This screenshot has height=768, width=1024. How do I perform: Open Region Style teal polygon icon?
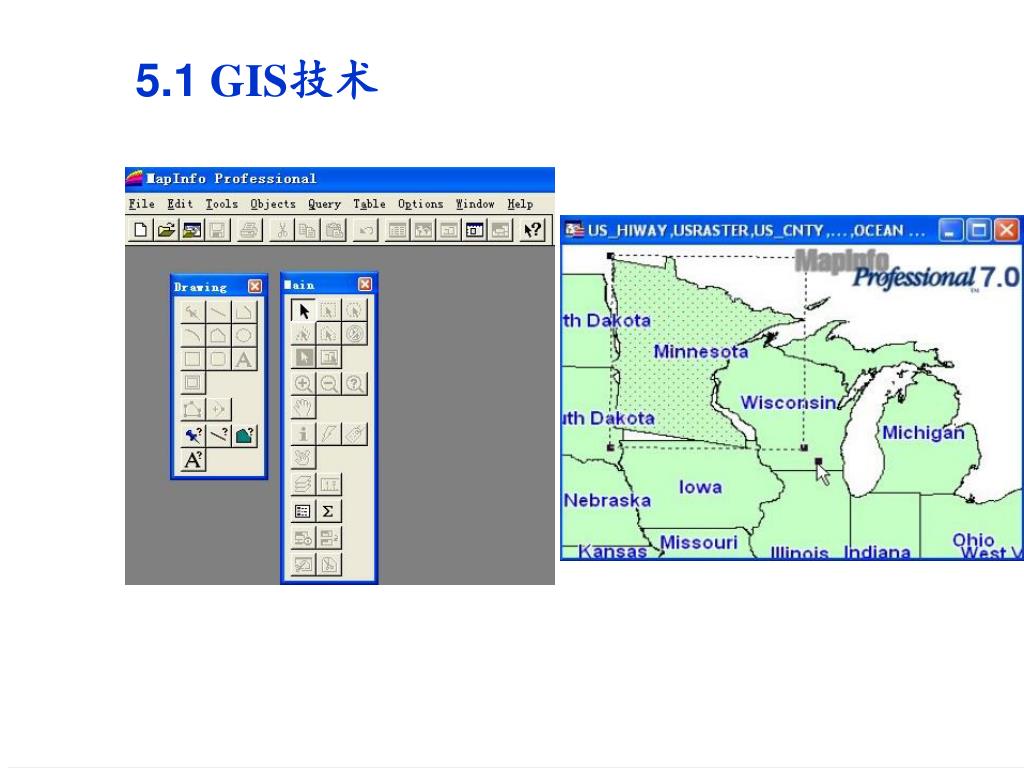[x=244, y=435]
